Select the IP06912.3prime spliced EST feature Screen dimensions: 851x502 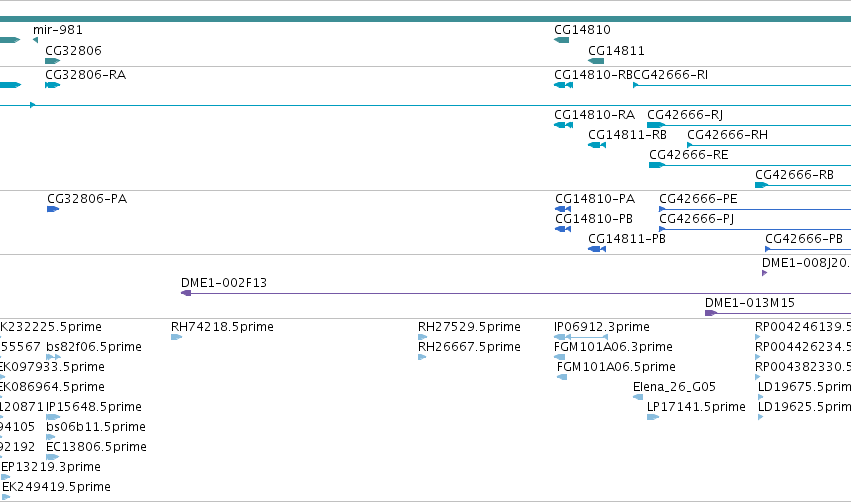point(581,337)
